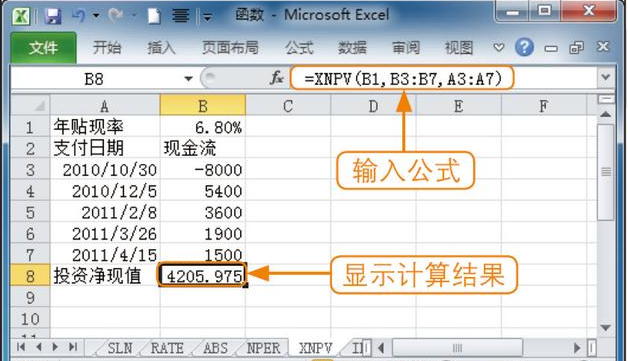Select column A header
The height and width of the screenshot is (361, 628).
click(x=105, y=106)
